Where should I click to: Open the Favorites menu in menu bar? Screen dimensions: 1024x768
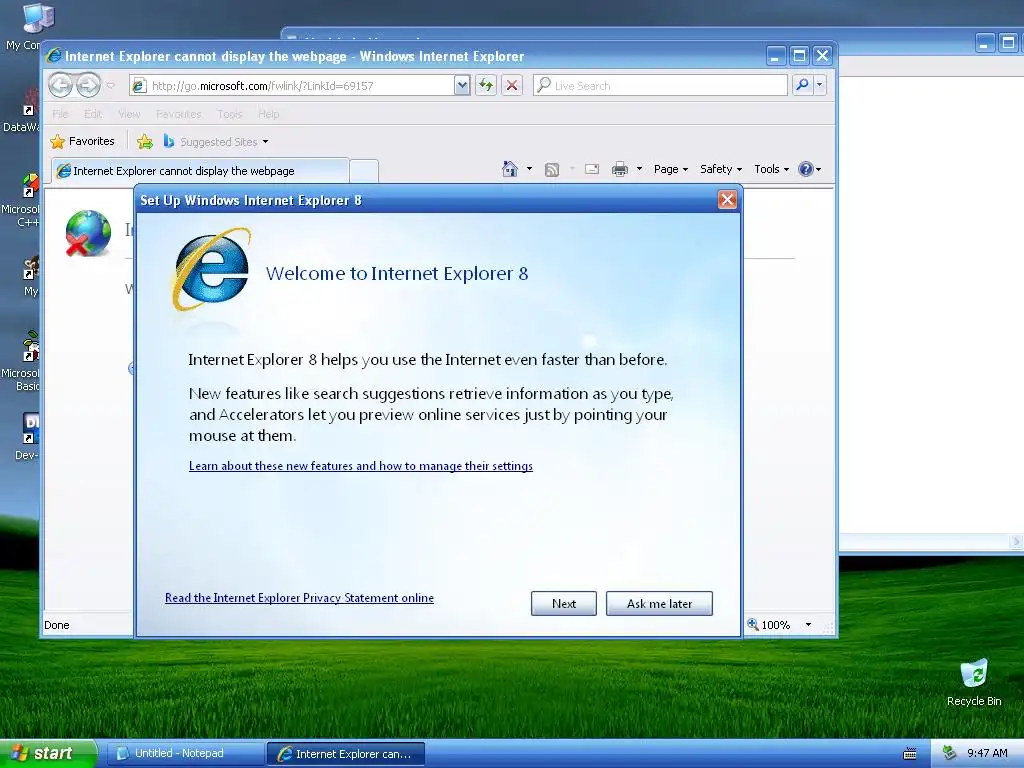178,114
